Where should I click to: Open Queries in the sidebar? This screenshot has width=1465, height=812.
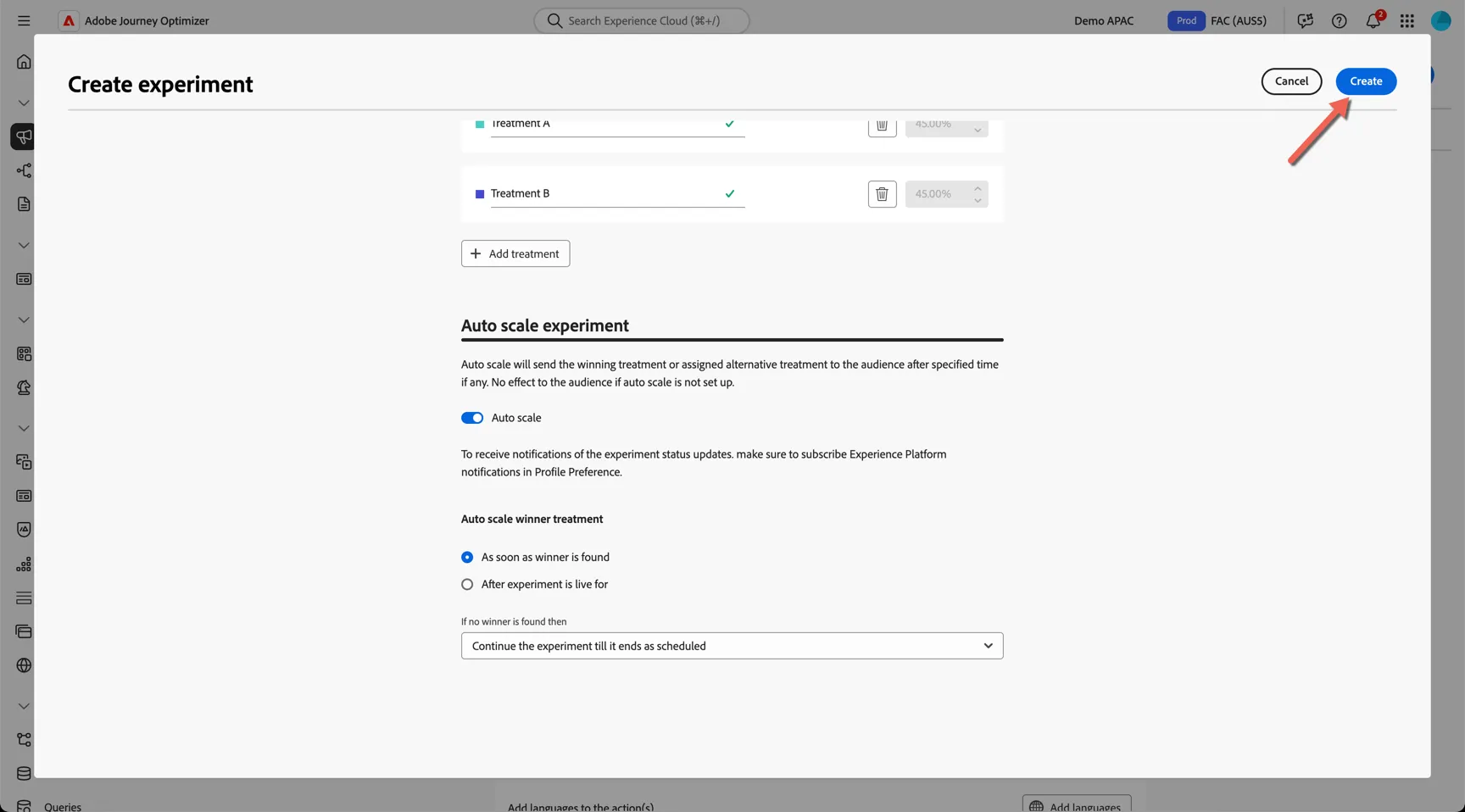[63, 806]
